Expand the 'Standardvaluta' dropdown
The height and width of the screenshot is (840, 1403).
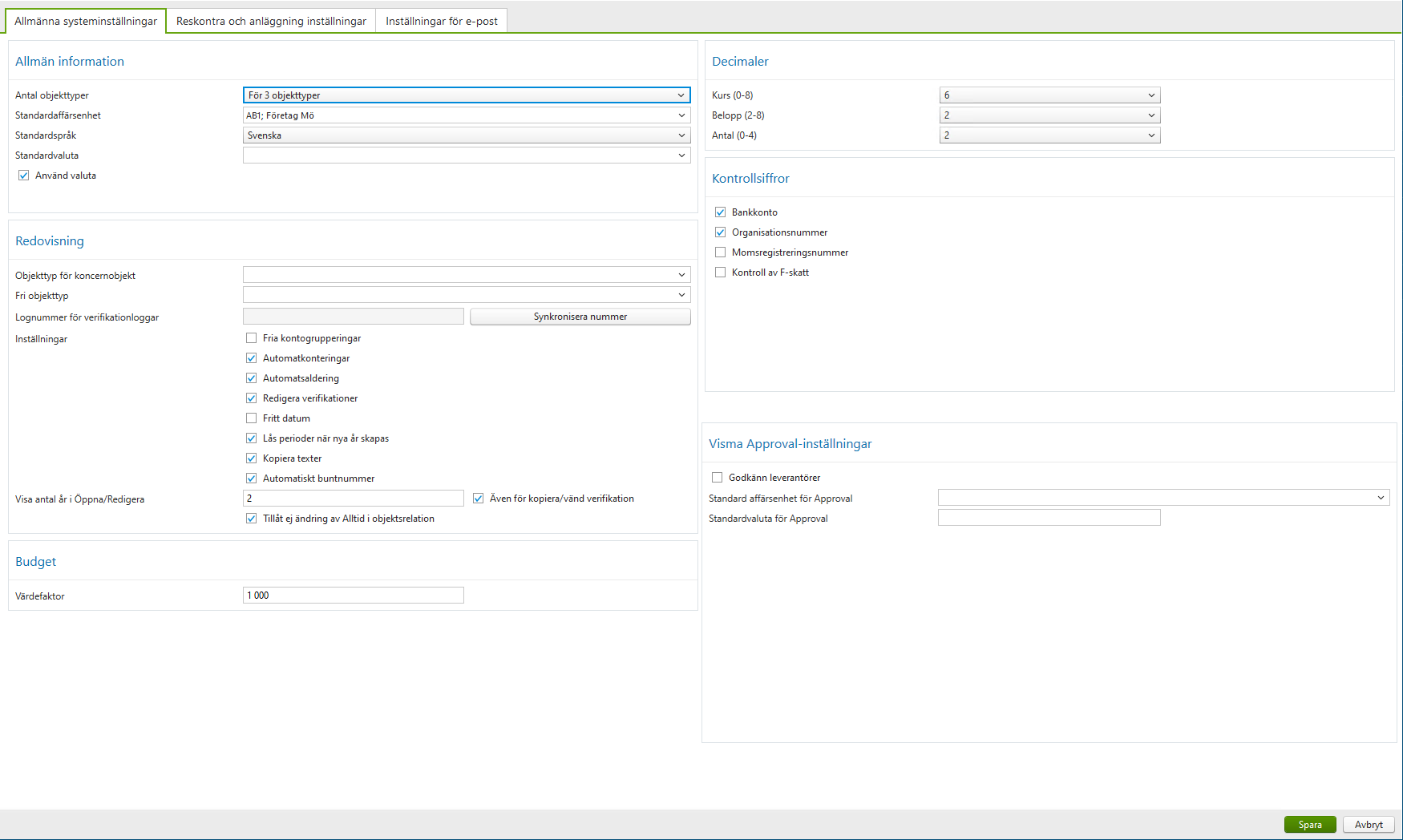(x=682, y=155)
